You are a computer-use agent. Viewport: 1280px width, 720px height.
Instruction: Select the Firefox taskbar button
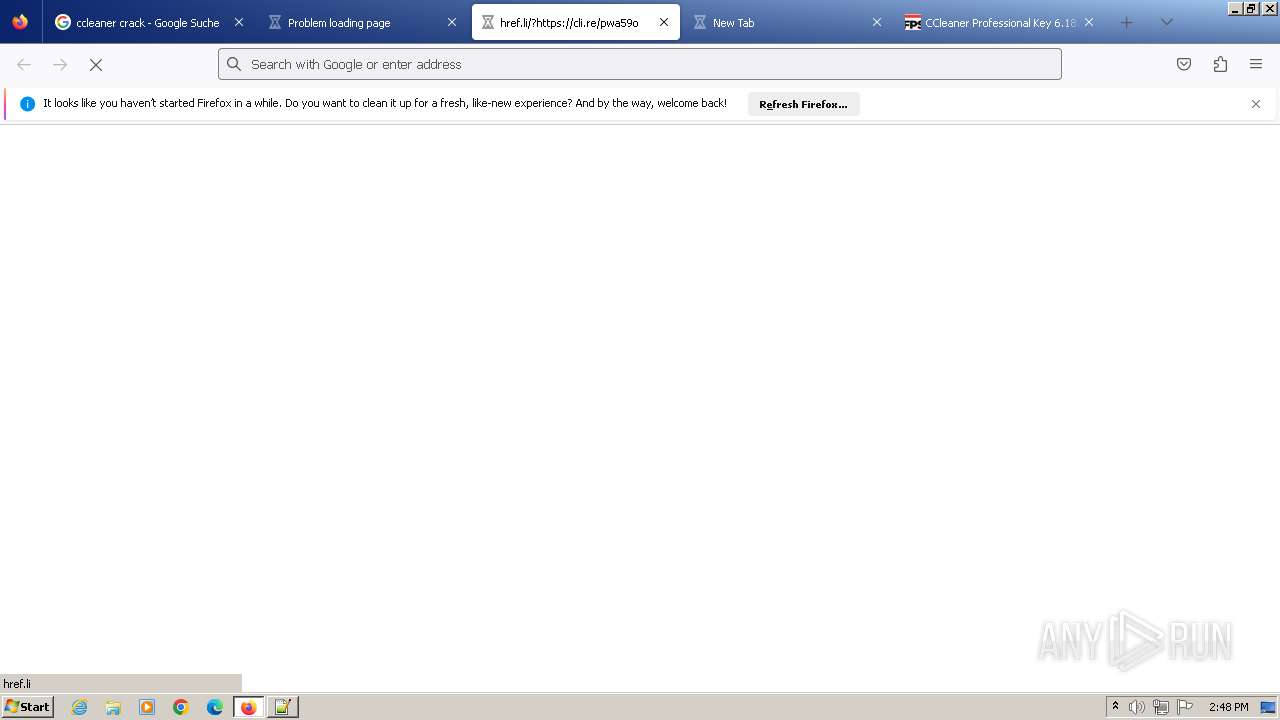point(249,707)
